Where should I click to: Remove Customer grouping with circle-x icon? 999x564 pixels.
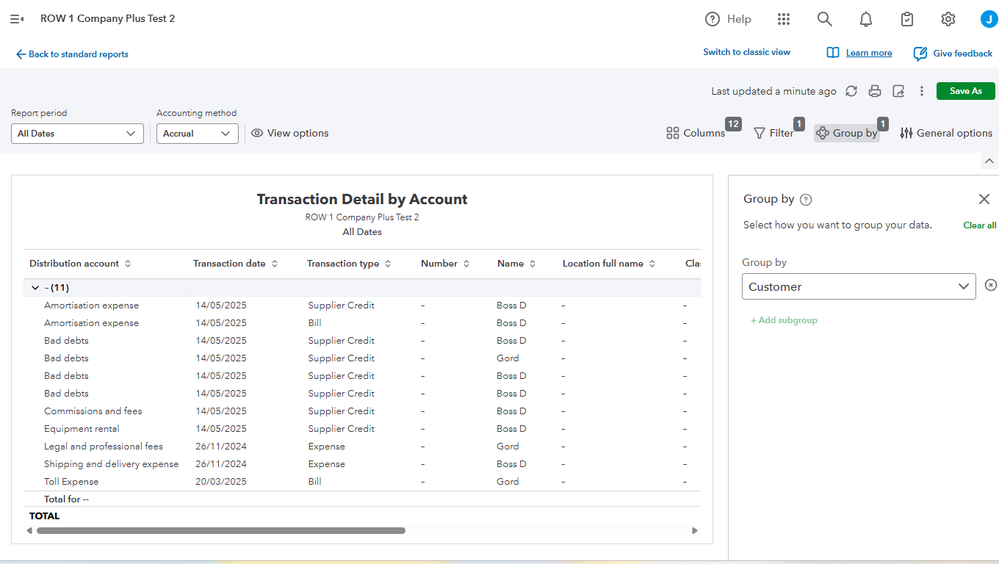pyautogui.click(x=990, y=286)
